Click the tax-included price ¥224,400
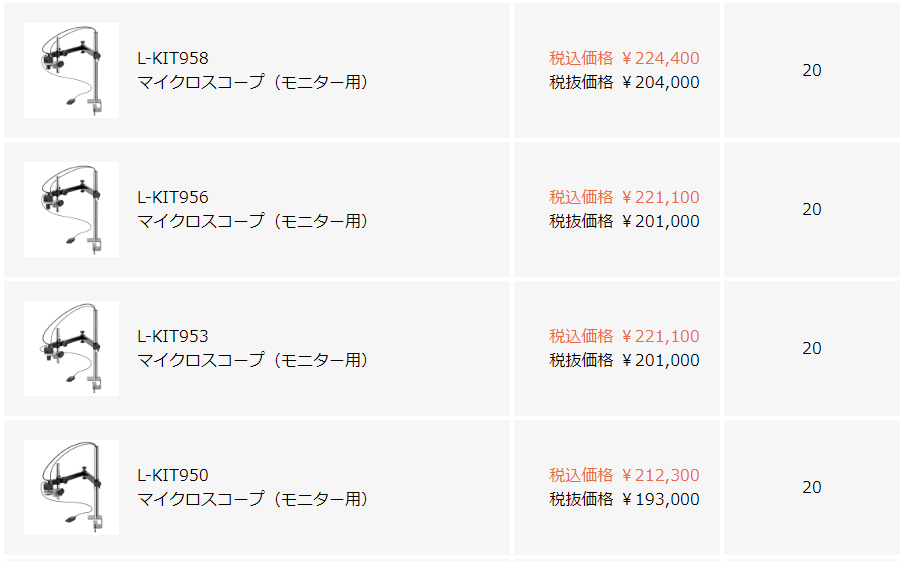Screen dimensions: 906x561 [x=624, y=58]
